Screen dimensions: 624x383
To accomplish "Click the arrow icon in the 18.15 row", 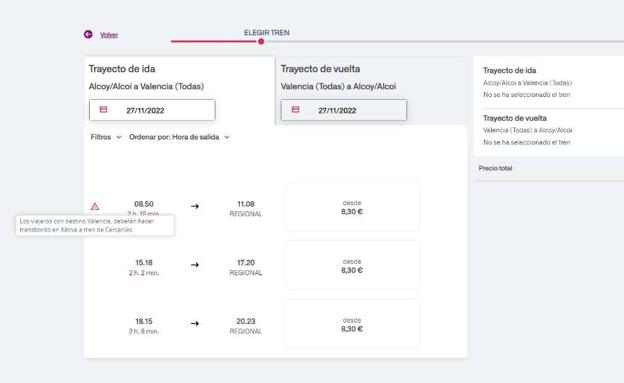I will [195, 323].
